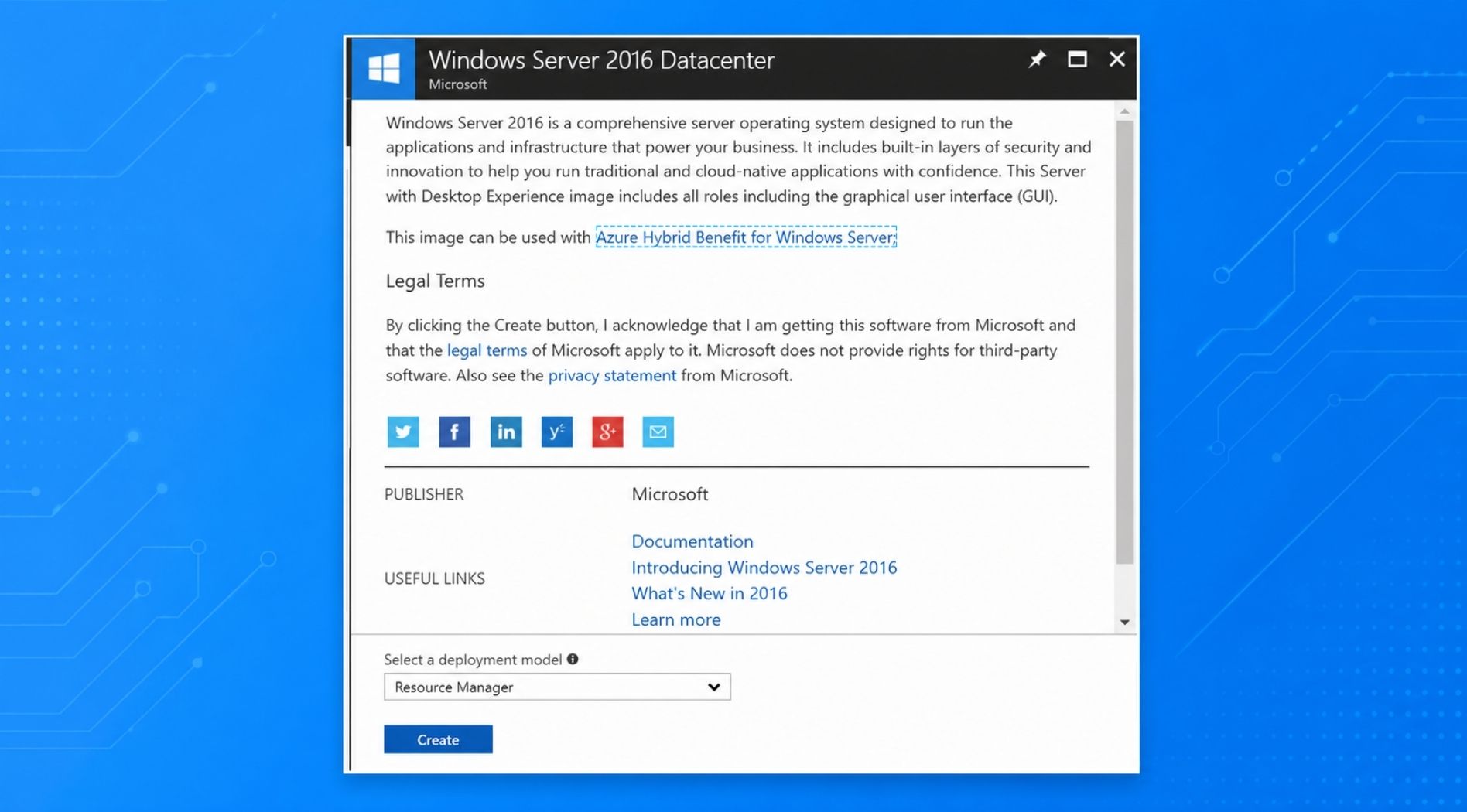This screenshot has height=812, width=1467.
Task: Share via email envelope icon
Action: pyautogui.click(x=658, y=432)
